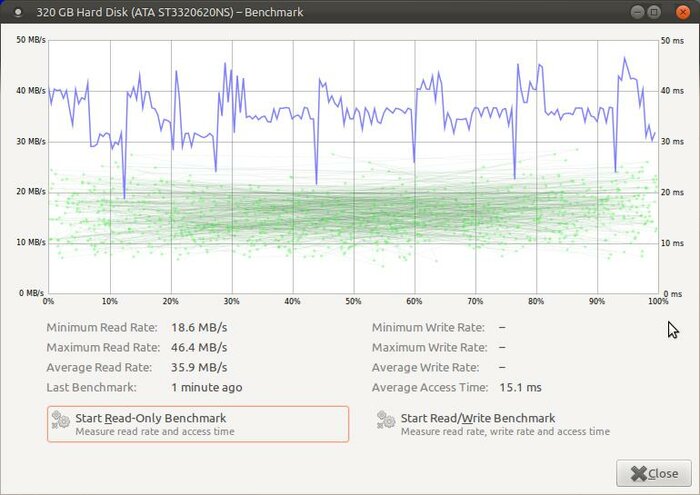Click the '10 MB/s' axis label
The width and height of the screenshot is (700, 495).
pos(31,242)
